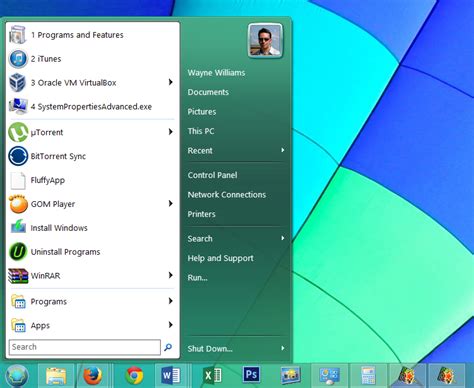This screenshot has height=388, width=474.
Task: Open Documents from the right pane
Action: [208, 92]
